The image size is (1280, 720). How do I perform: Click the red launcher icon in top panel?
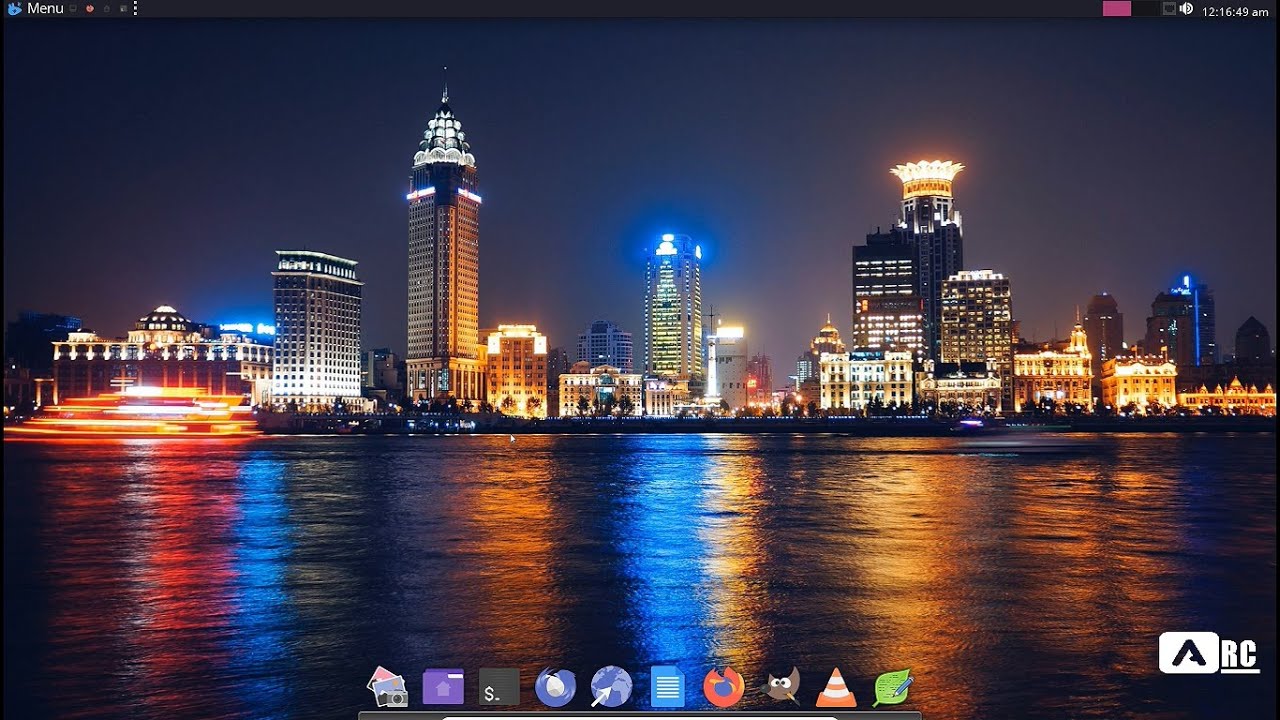[x=90, y=8]
